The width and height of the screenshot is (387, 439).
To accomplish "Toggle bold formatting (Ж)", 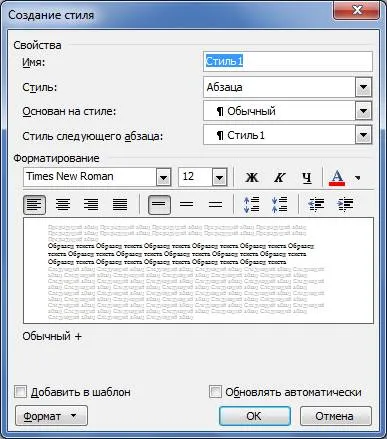I will 252,177.
